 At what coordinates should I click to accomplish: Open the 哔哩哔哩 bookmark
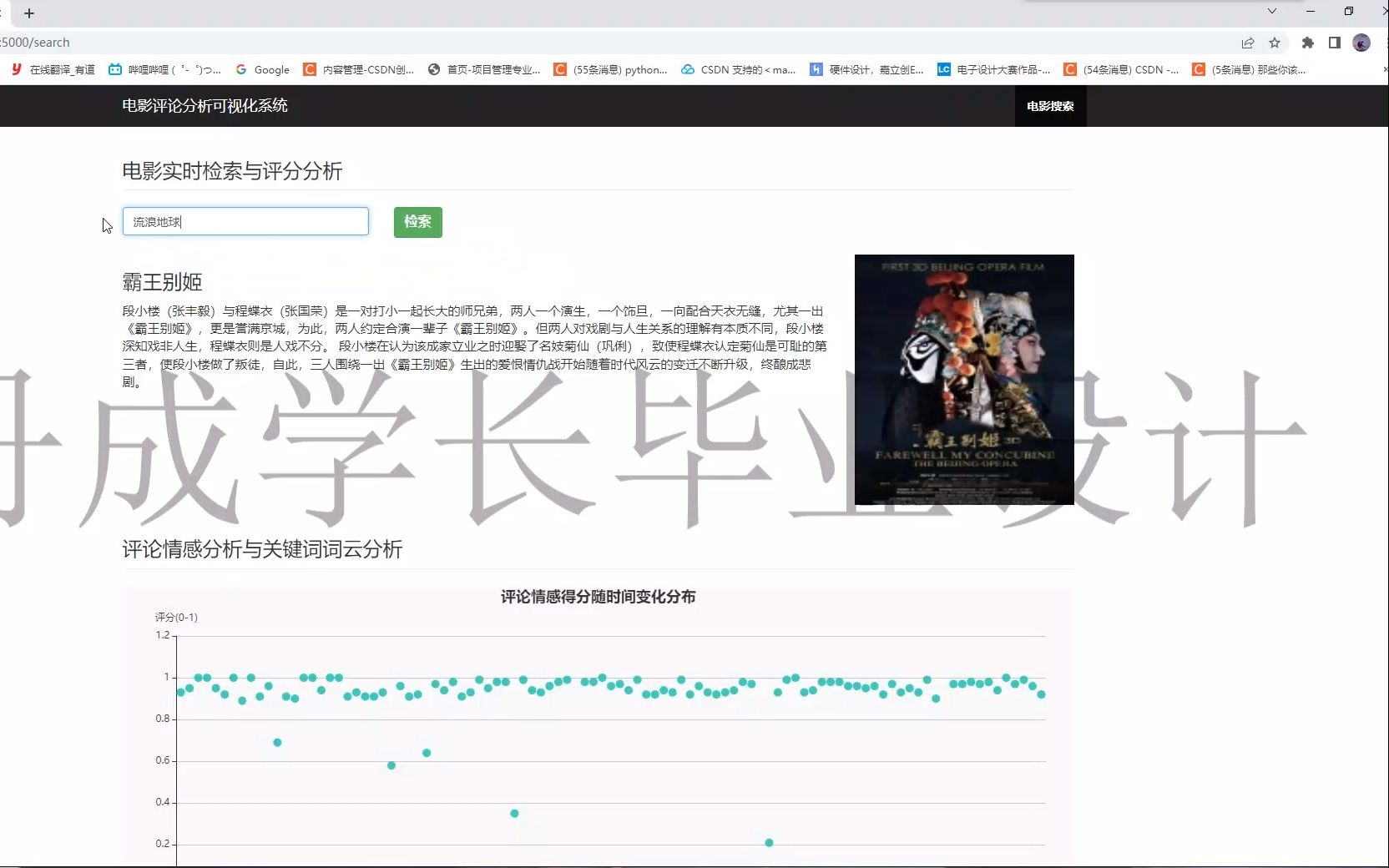(x=165, y=69)
